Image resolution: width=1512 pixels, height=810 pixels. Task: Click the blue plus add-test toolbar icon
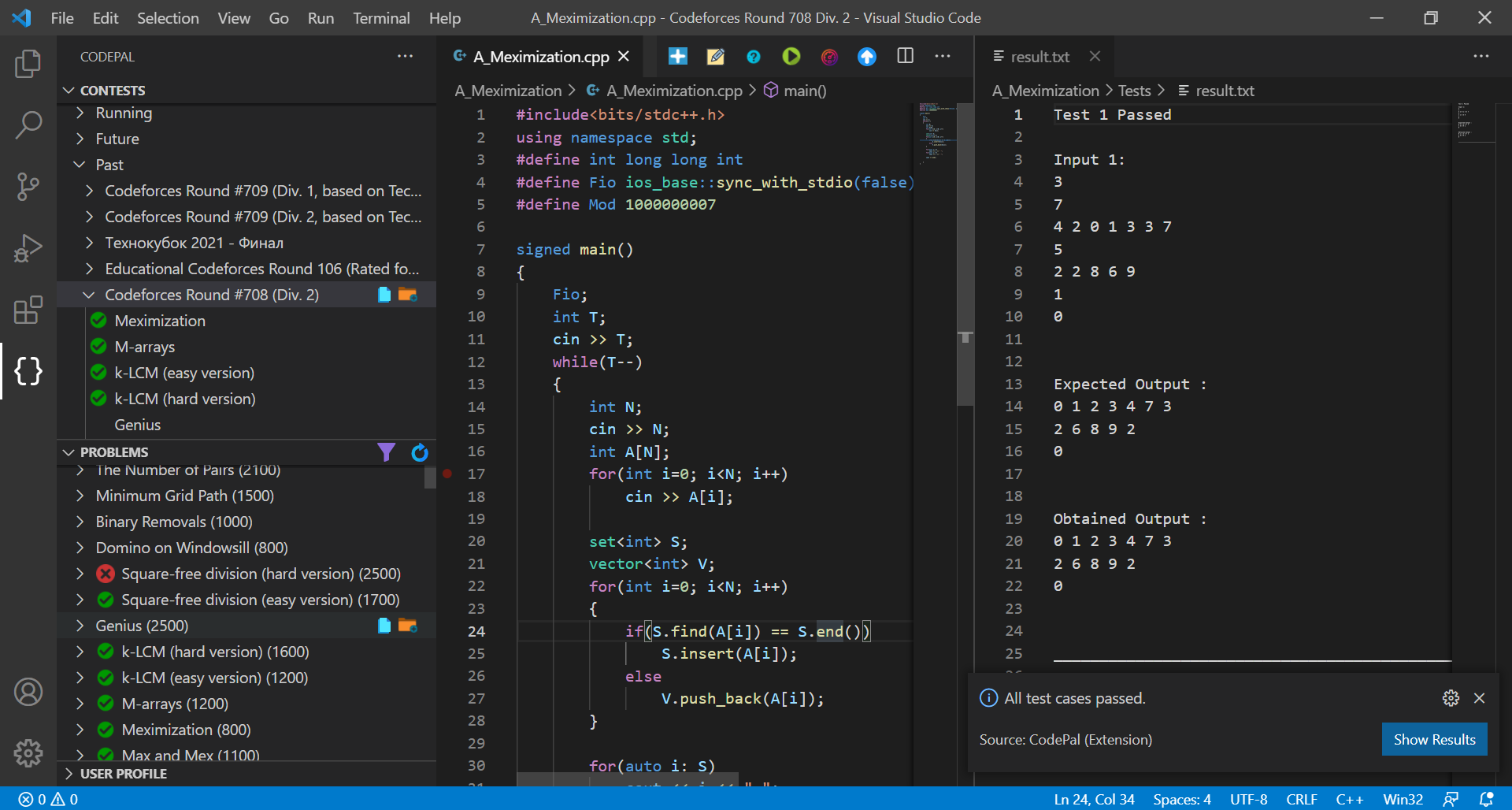[677, 57]
